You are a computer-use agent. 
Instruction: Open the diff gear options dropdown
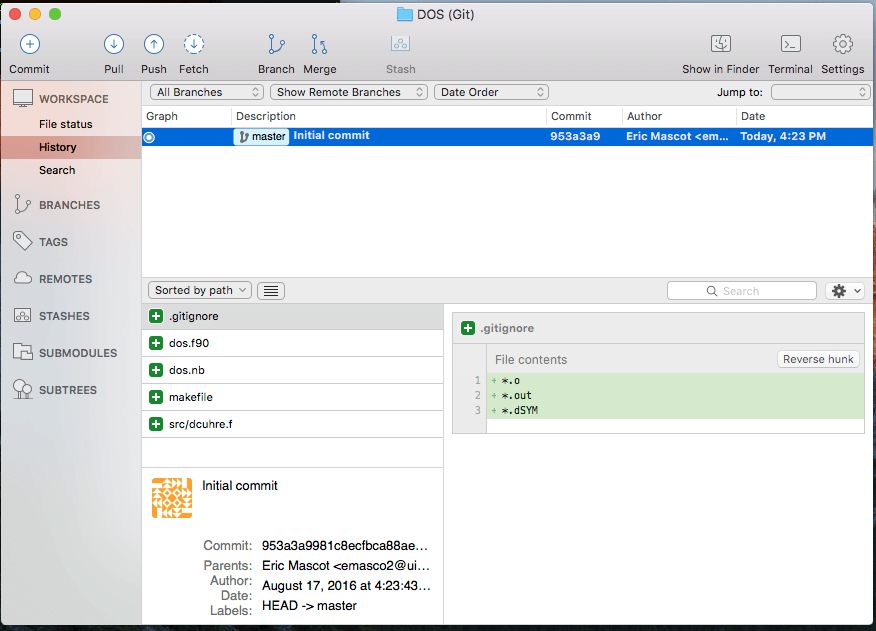pos(845,291)
